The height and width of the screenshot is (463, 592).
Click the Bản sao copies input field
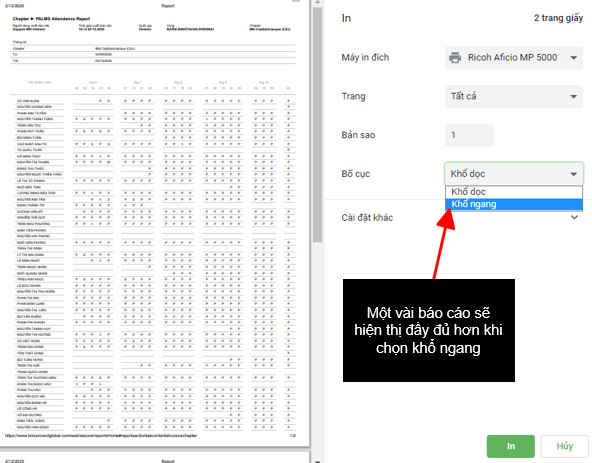[469, 135]
